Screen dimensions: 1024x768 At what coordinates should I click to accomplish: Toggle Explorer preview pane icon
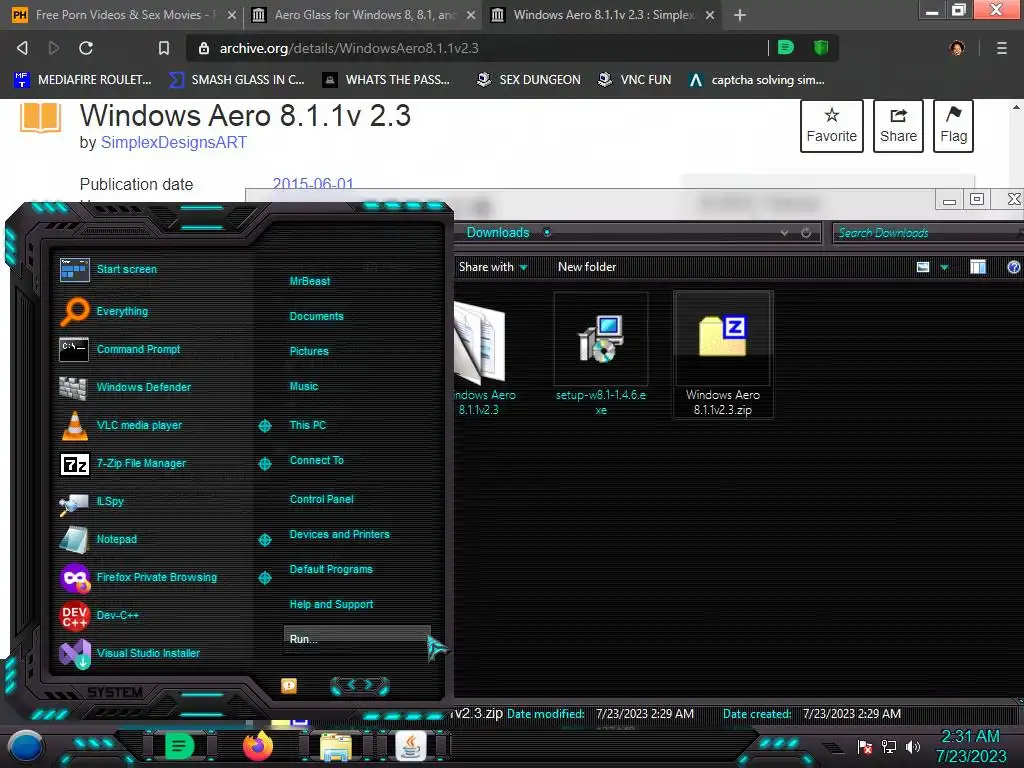point(978,267)
